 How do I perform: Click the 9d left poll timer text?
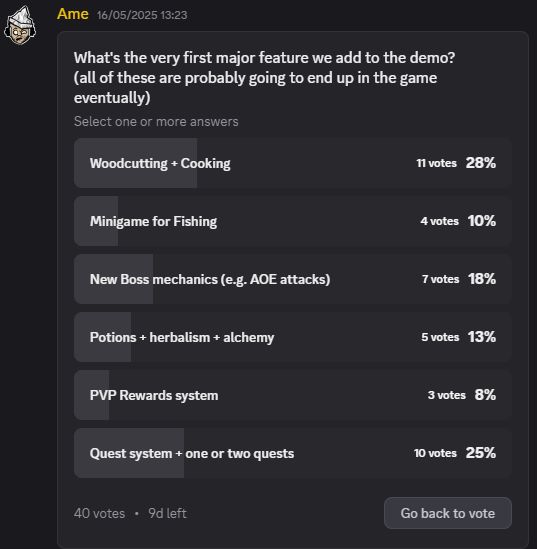coord(167,514)
